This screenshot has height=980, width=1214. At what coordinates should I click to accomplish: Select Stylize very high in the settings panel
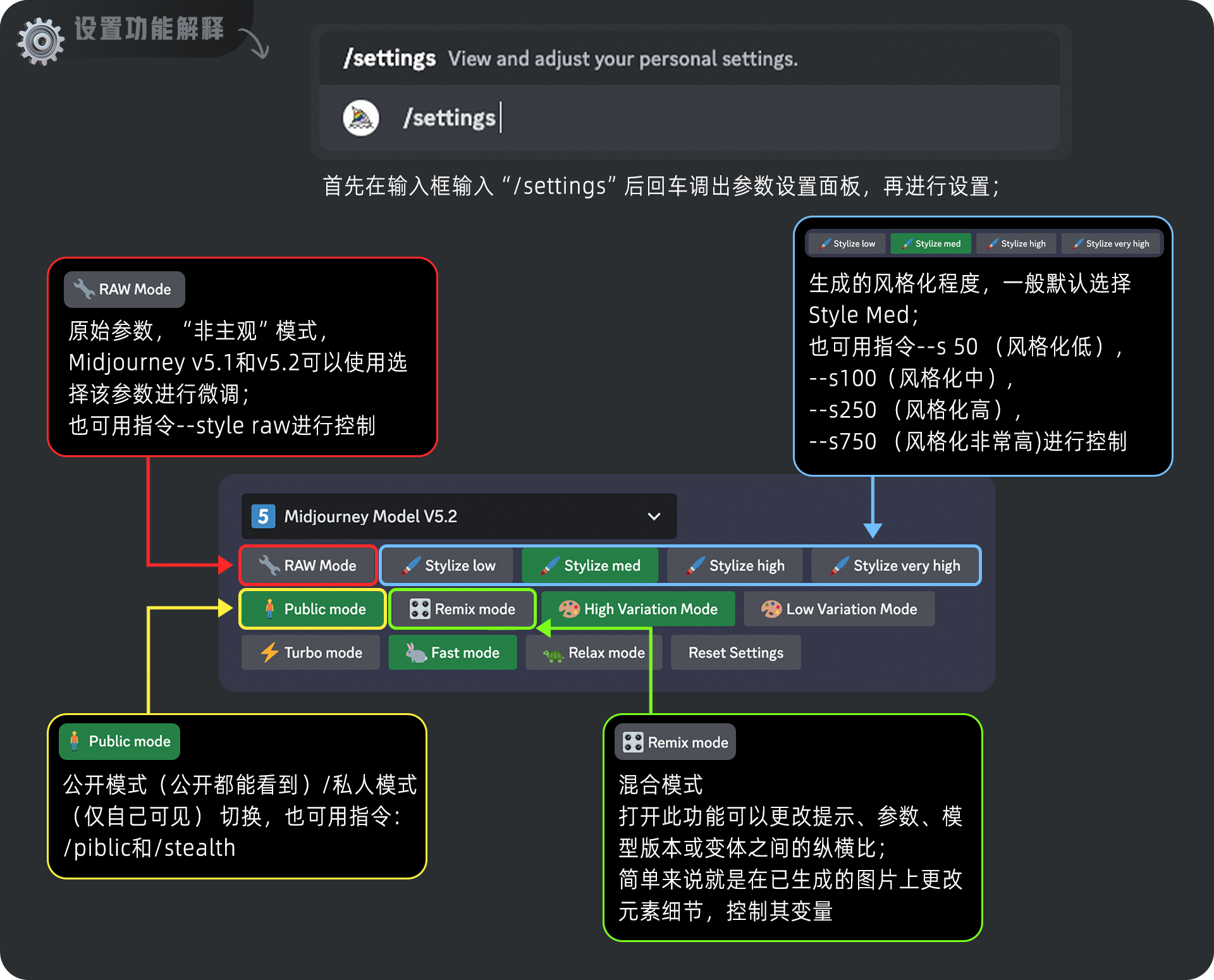click(895, 565)
